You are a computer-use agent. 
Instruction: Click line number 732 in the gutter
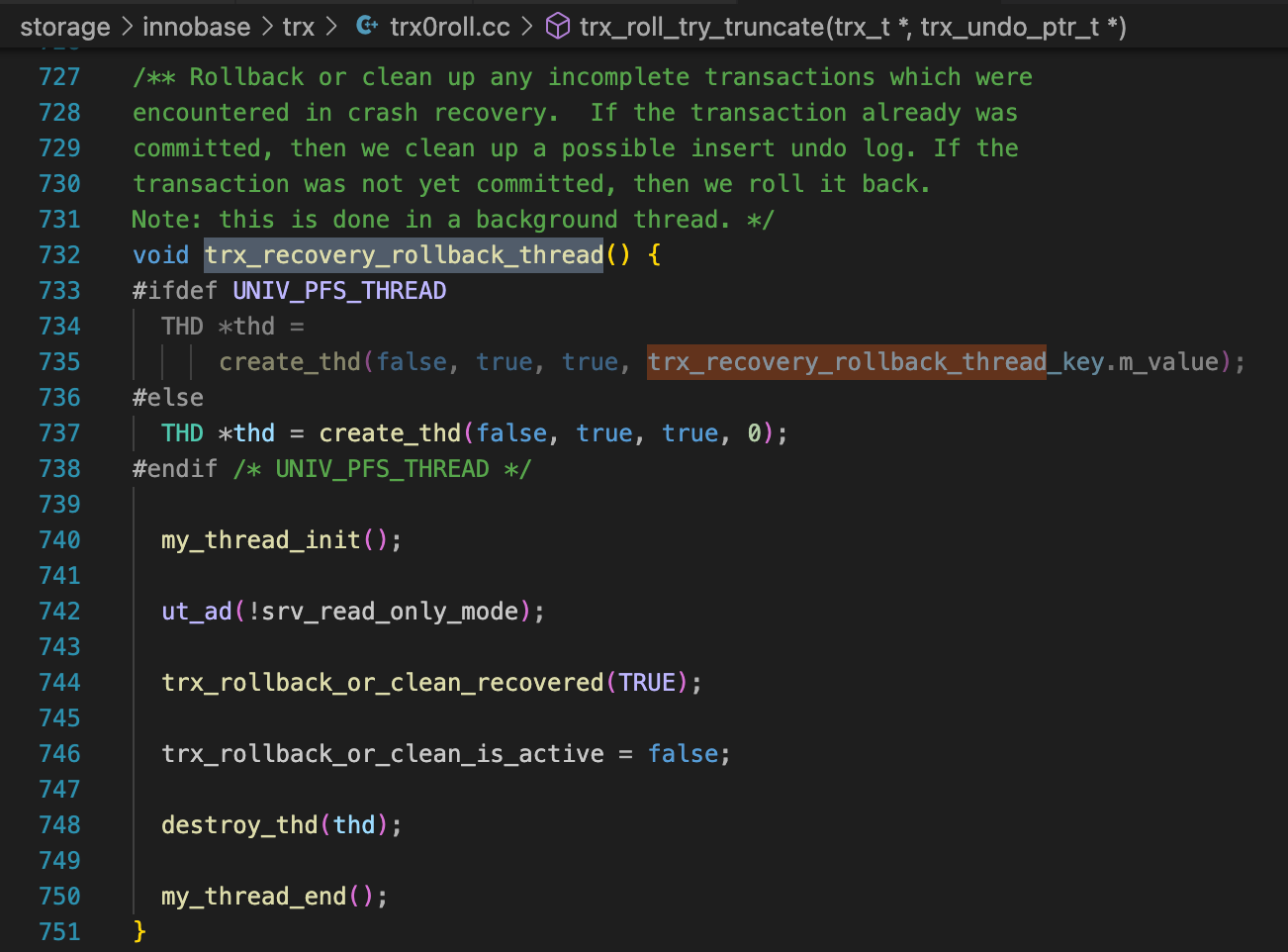click(x=59, y=255)
